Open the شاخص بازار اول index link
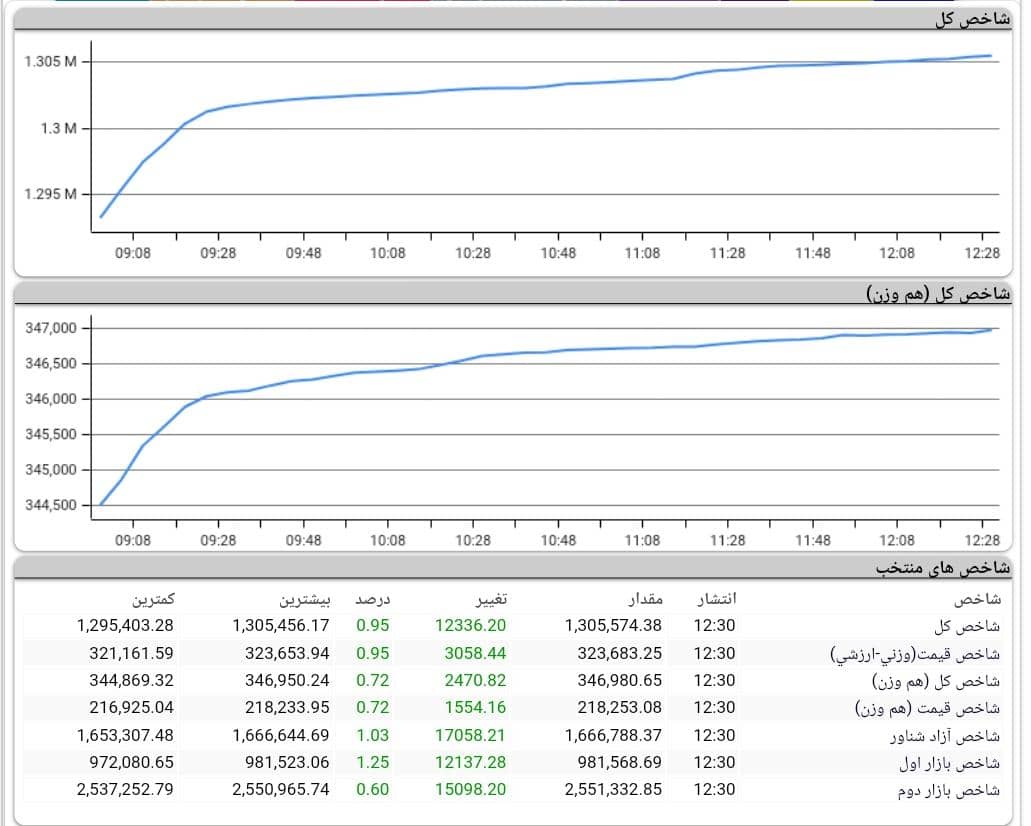 pos(949,763)
